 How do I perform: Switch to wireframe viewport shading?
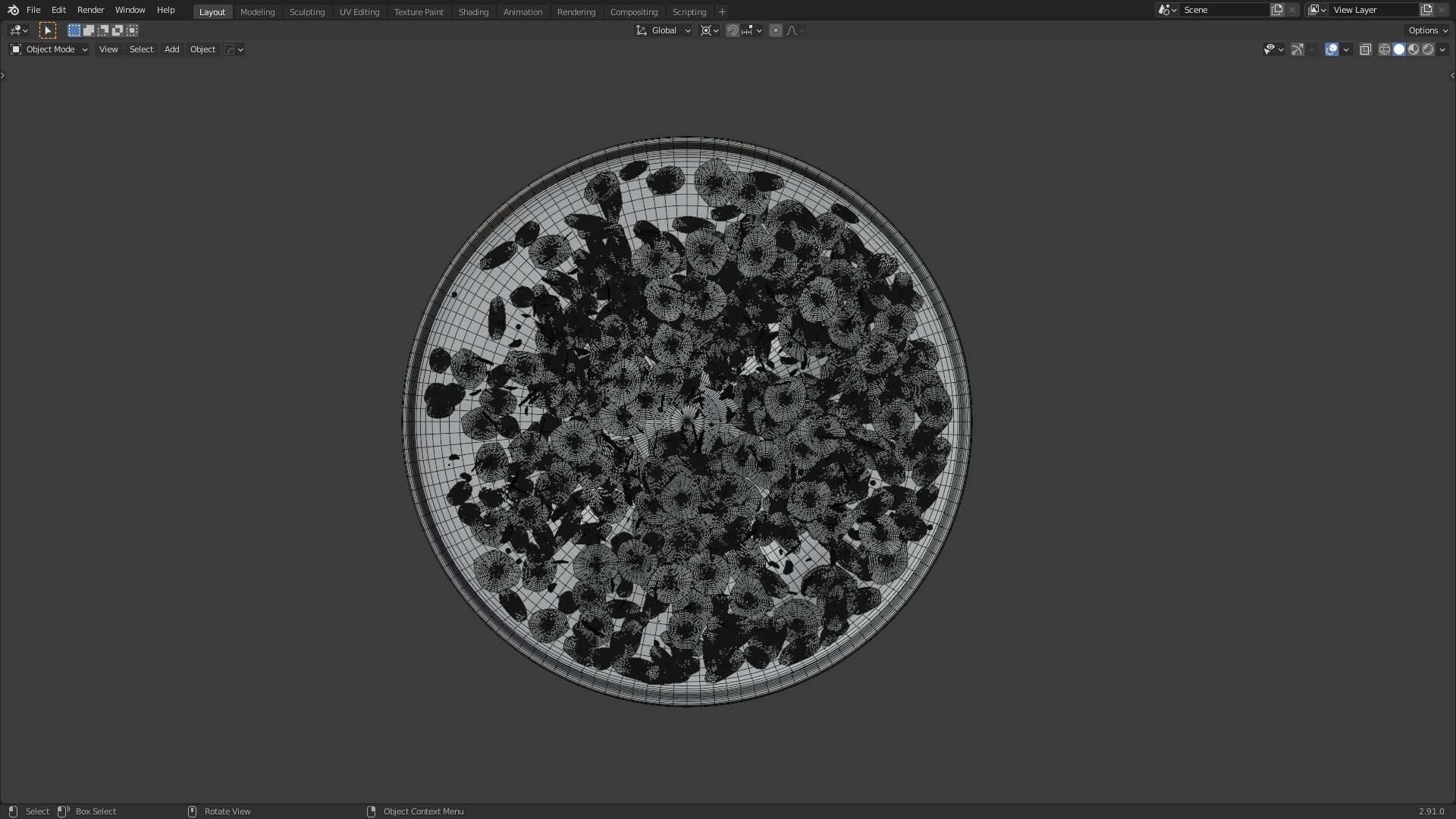(x=1384, y=49)
